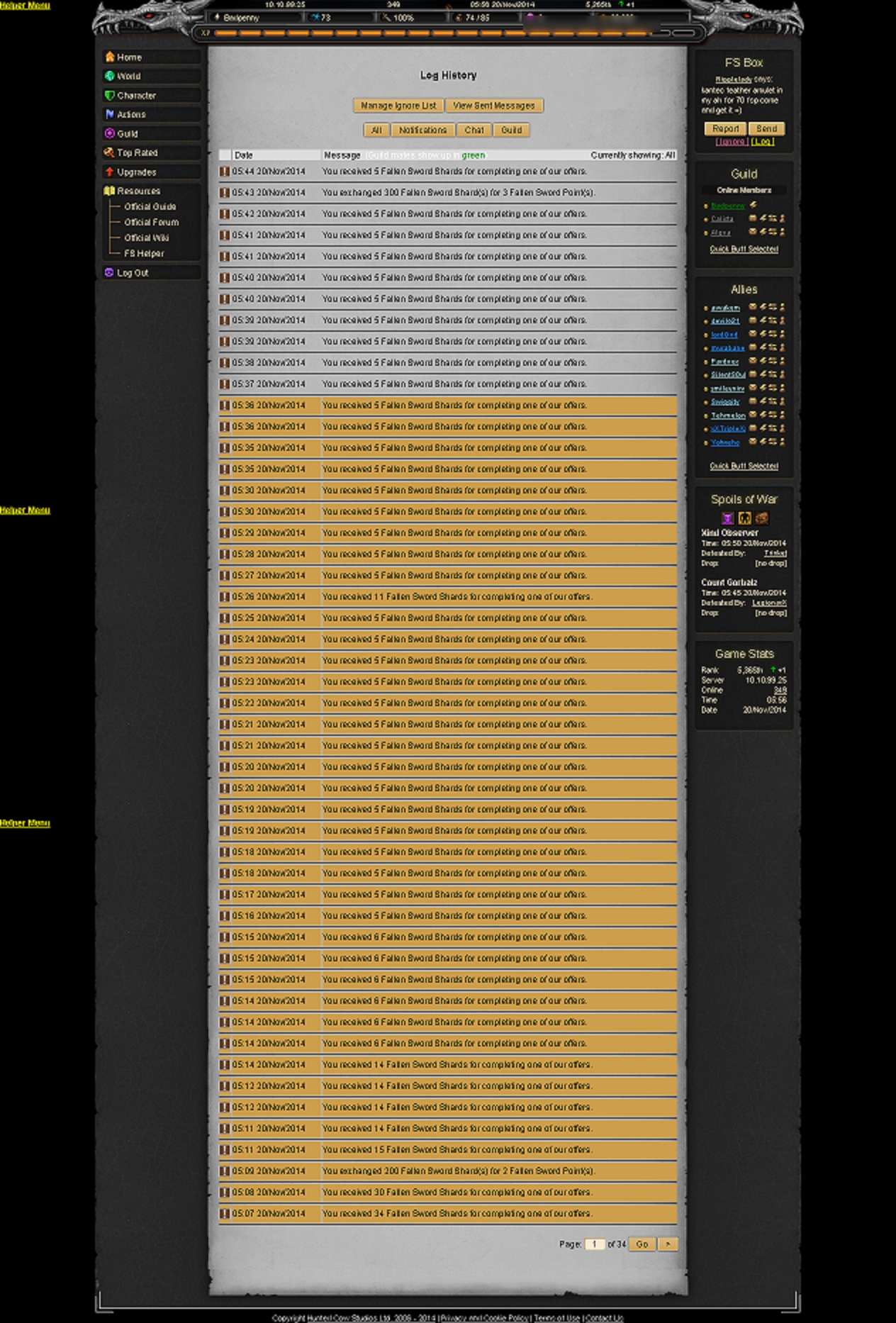Click the yellow Log link in FS Box
Image resolution: width=896 pixels, height=1323 pixels.
click(x=762, y=142)
